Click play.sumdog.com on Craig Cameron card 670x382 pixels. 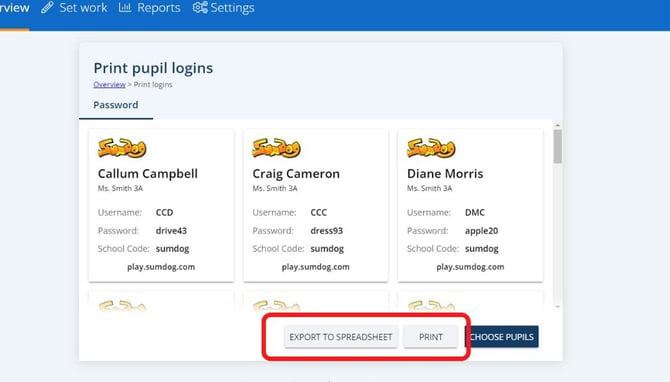coord(315,267)
